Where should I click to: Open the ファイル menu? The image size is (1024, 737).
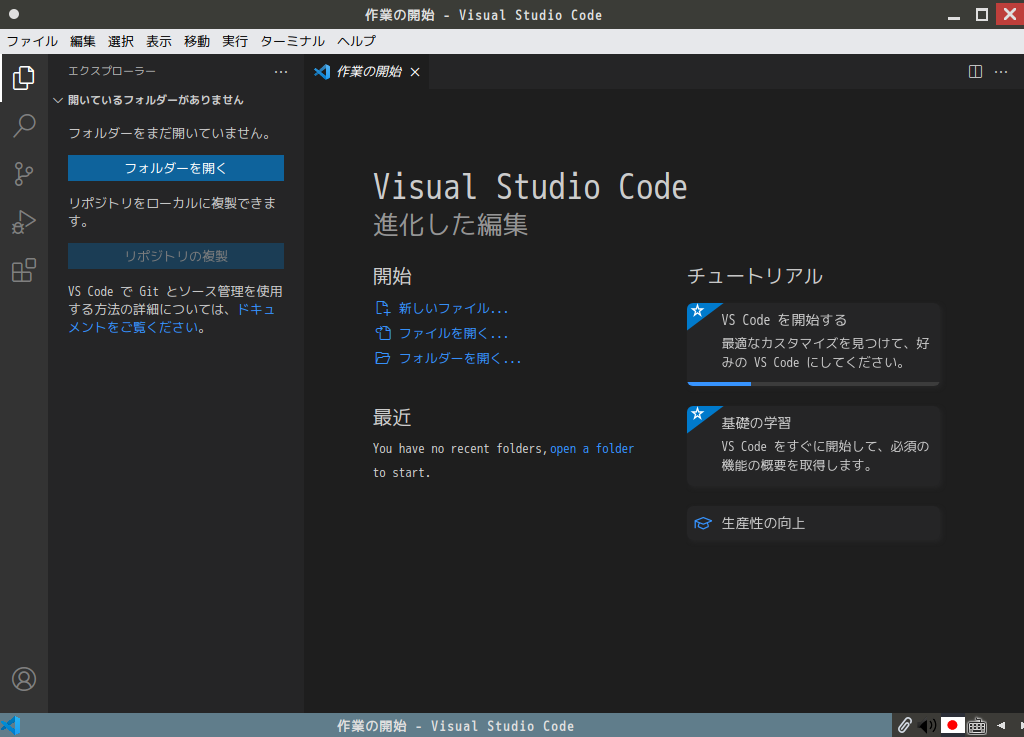pyautogui.click(x=32, y=41)
